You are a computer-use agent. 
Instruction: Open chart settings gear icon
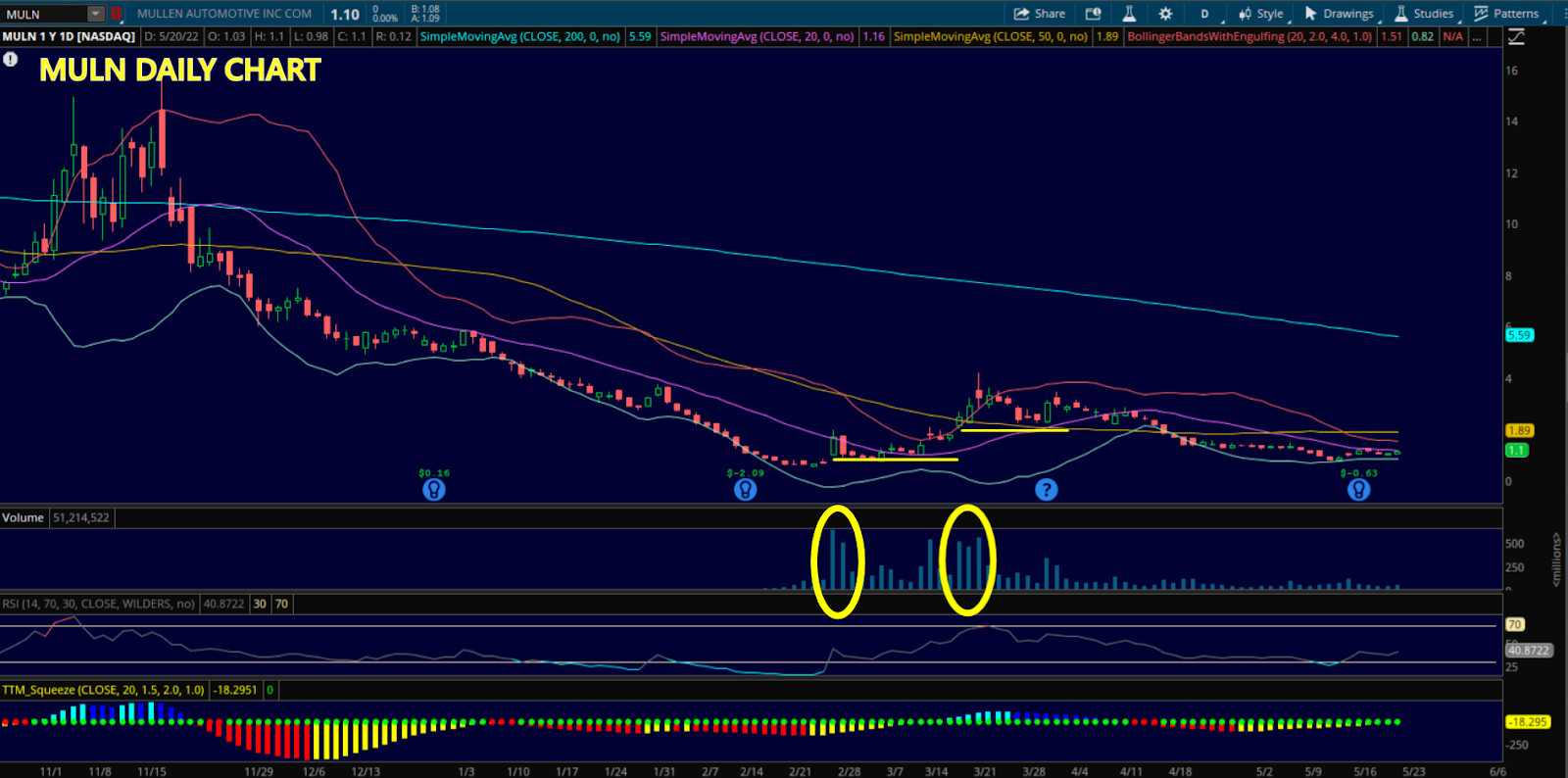click(1165, 14)
